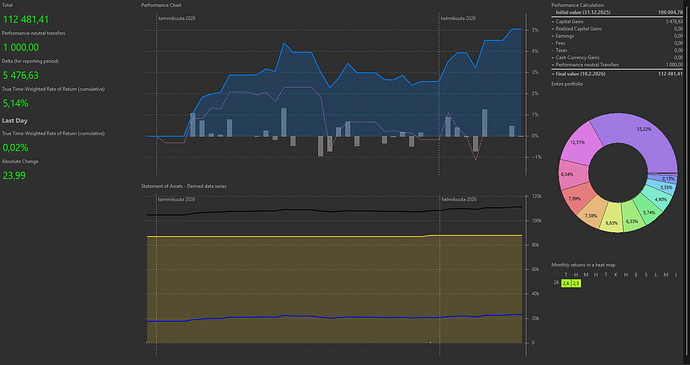Click the 2,5 February heat map cell
Screen dimensions: 690x365
(x=576, y=283)
